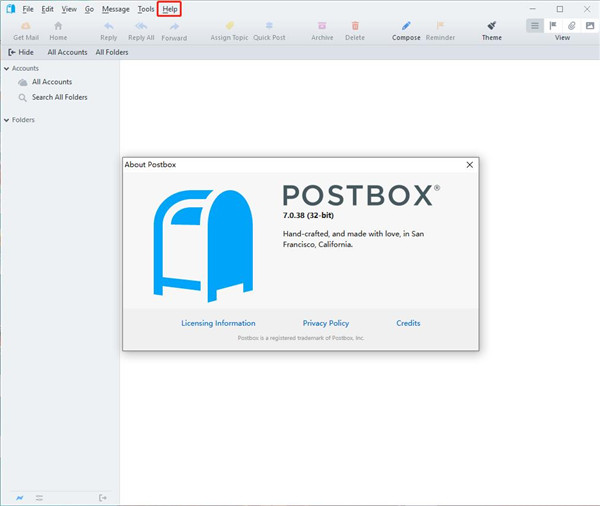Screen dimensions: 600x506
Task: Collapse the Accounts section
Action: [7, 69]
